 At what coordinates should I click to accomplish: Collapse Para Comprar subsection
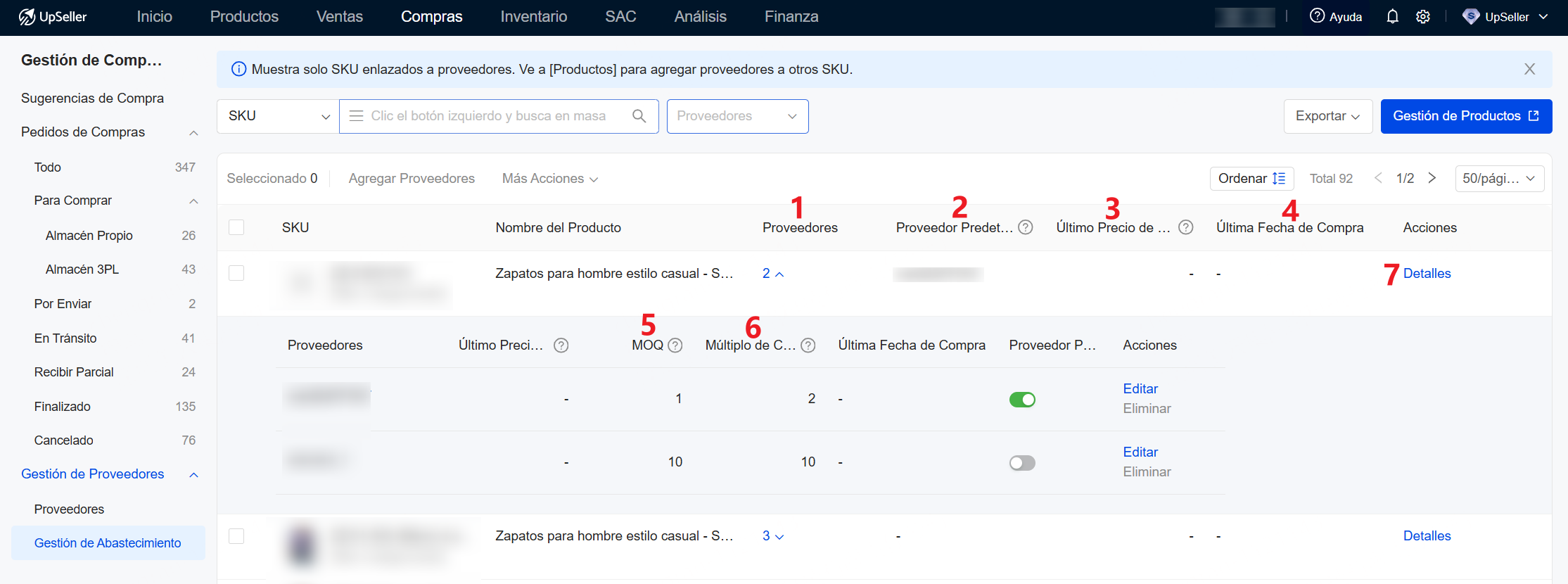[x=193, y=201]
